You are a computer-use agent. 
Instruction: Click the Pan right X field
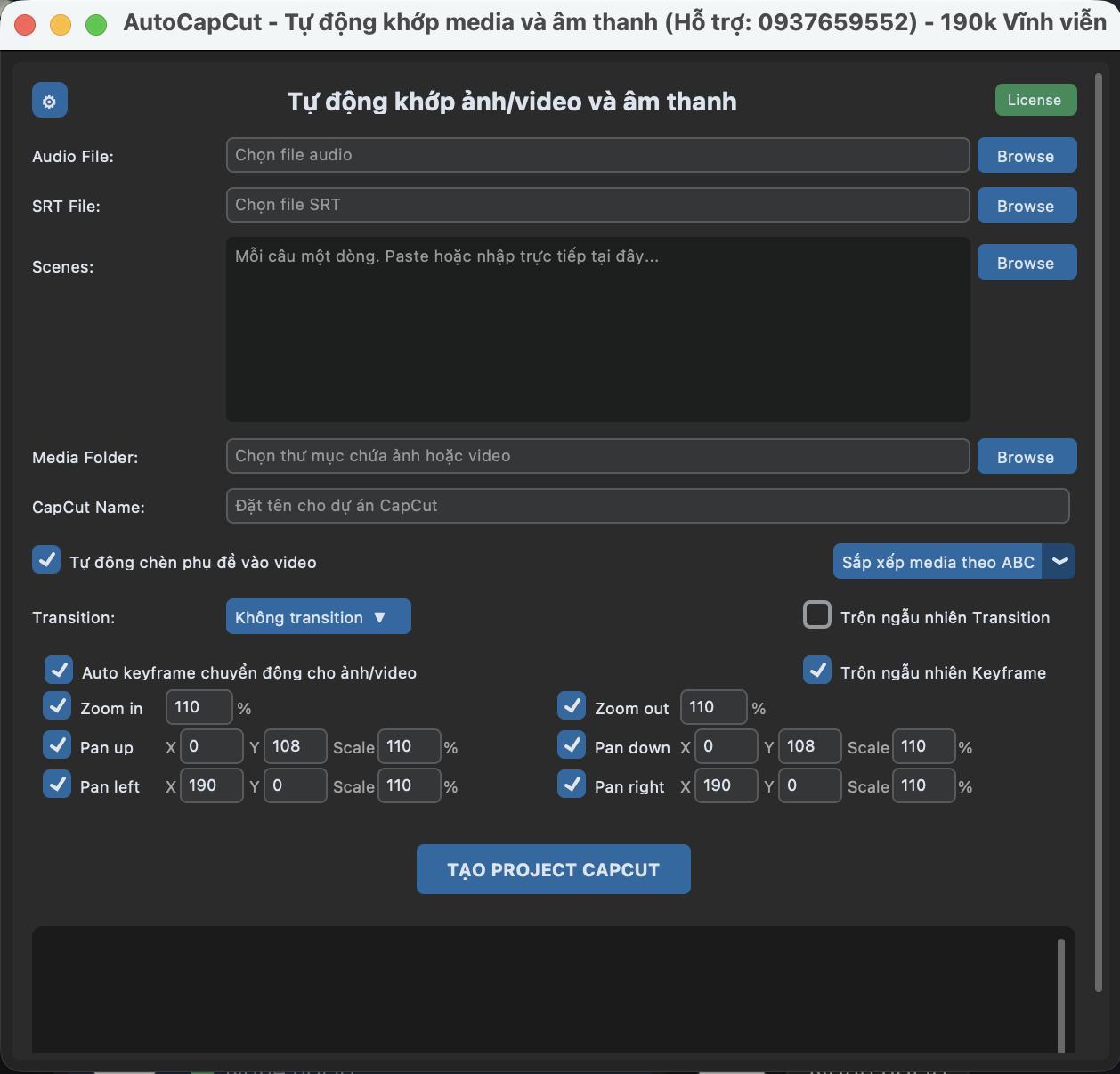click(x=726, y=785)
